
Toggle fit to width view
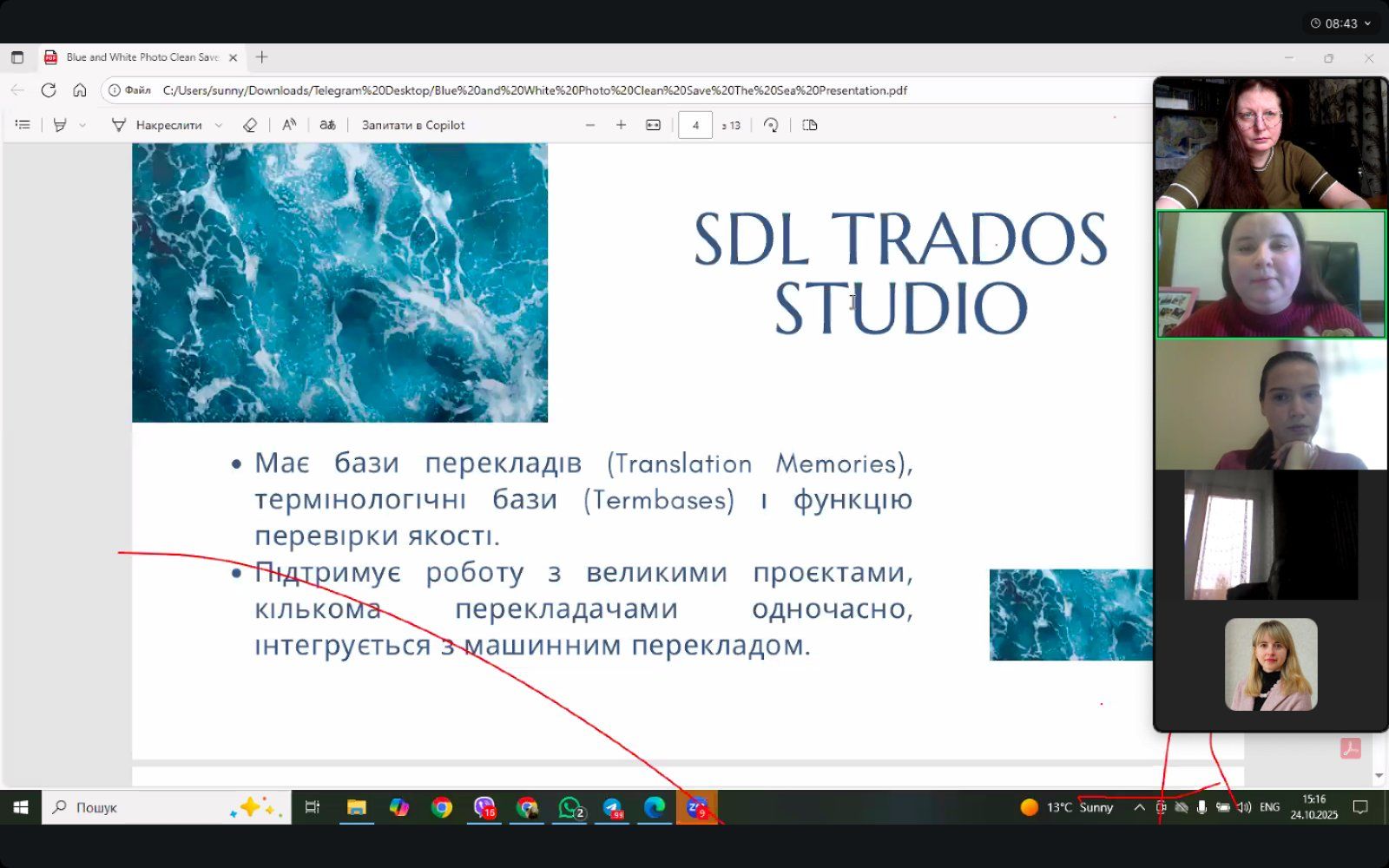coord(653,125)
